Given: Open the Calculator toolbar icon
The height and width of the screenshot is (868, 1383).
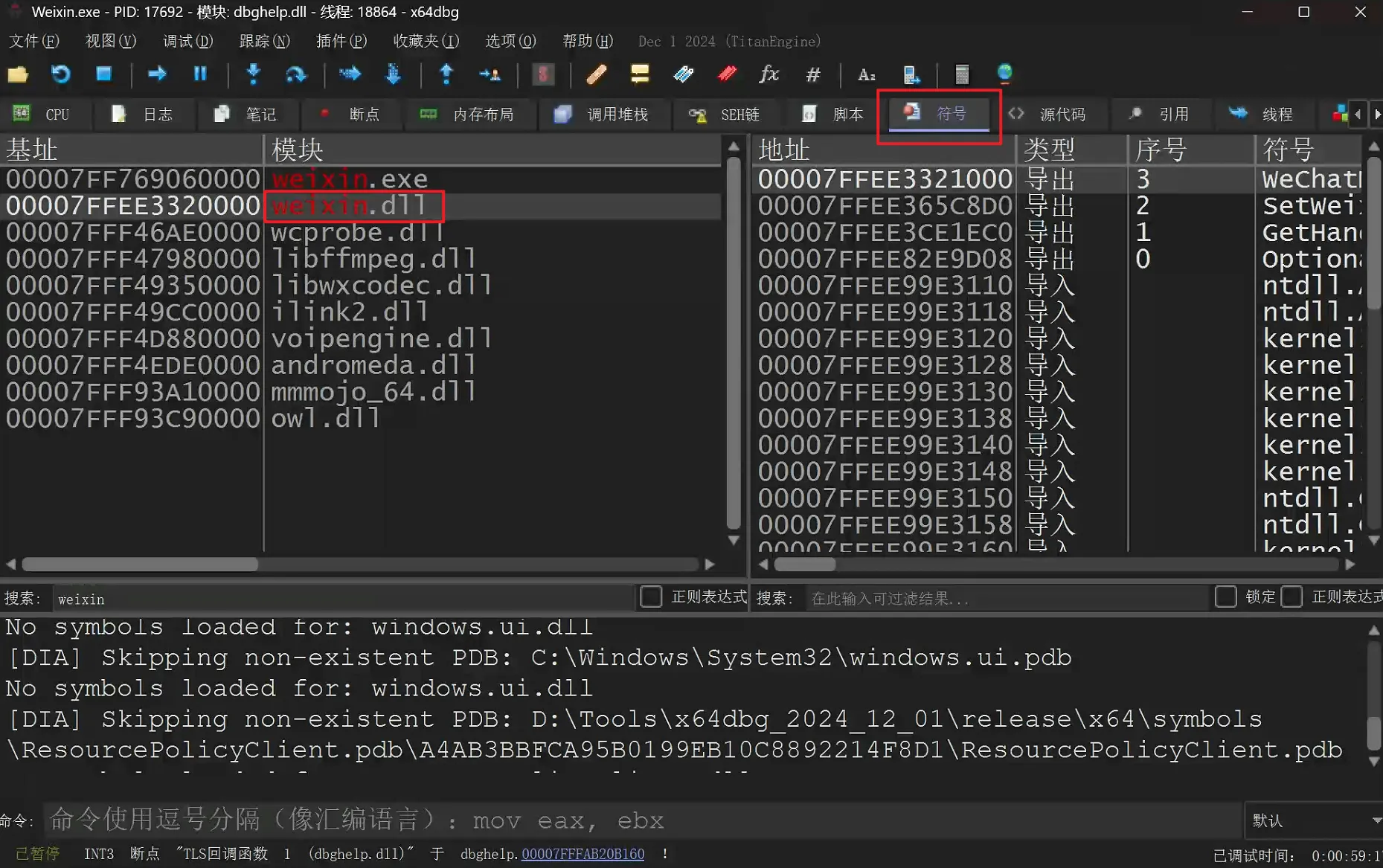Looking at the screenshot, I should pos(962,74).
